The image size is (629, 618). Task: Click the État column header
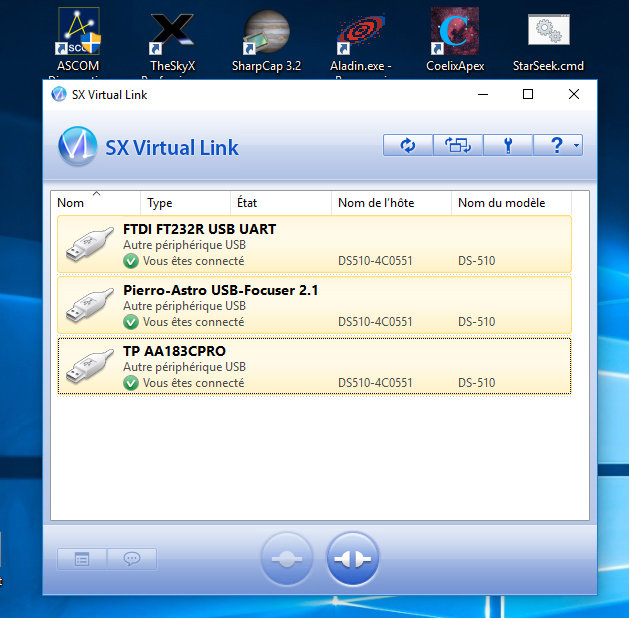281,203
